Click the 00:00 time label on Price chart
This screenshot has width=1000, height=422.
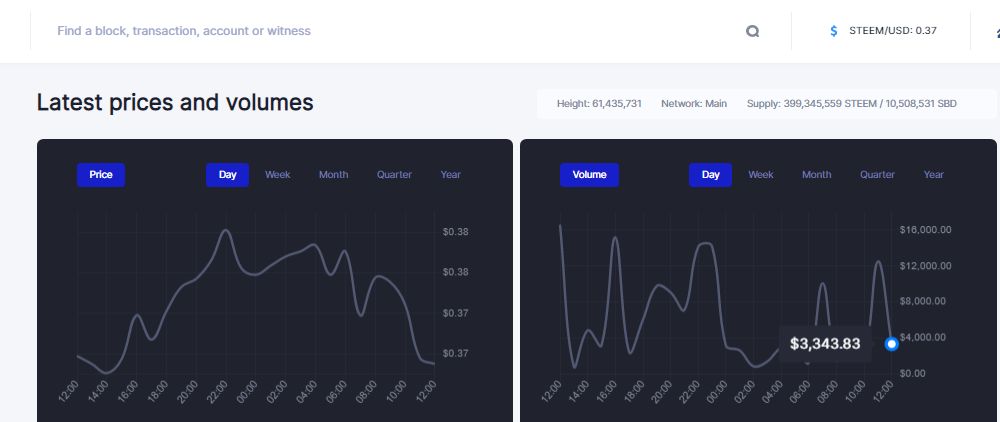pyautogui.click(x=247, y=391)
